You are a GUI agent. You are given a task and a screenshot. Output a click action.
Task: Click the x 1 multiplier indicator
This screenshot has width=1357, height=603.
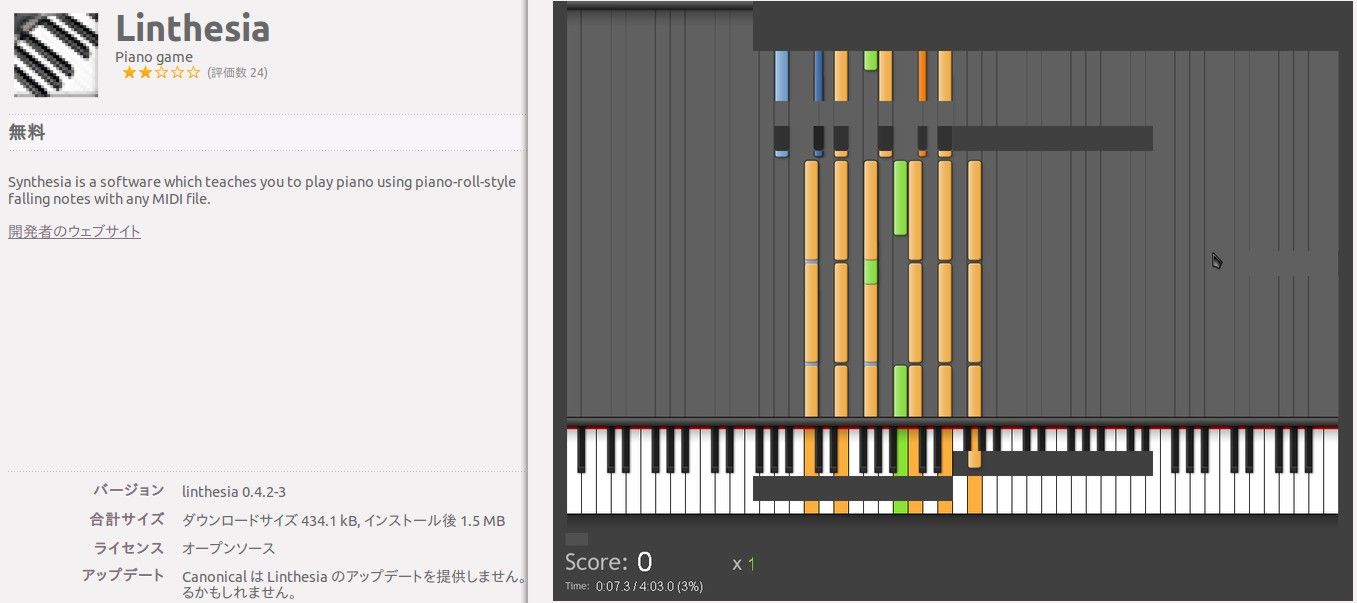(744, 564)
